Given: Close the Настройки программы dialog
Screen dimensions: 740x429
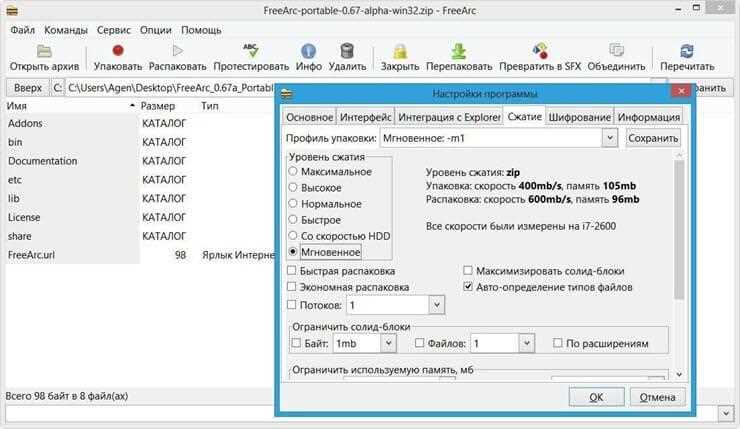Looking at the screenshot, I should pyautogui.click(x=681, y=91).
